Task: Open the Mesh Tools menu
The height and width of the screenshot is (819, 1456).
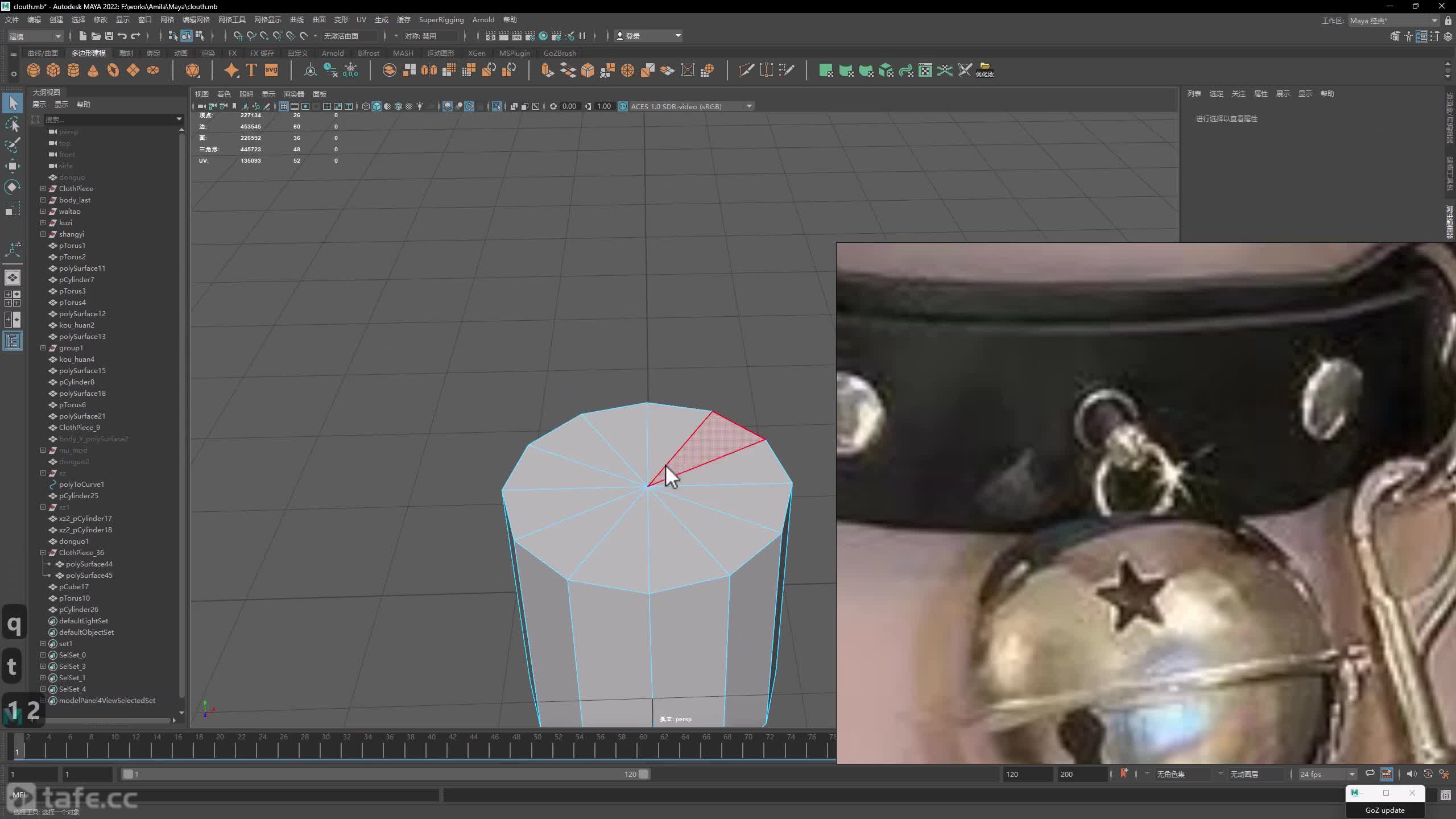Action: click(x=231, y=20)
